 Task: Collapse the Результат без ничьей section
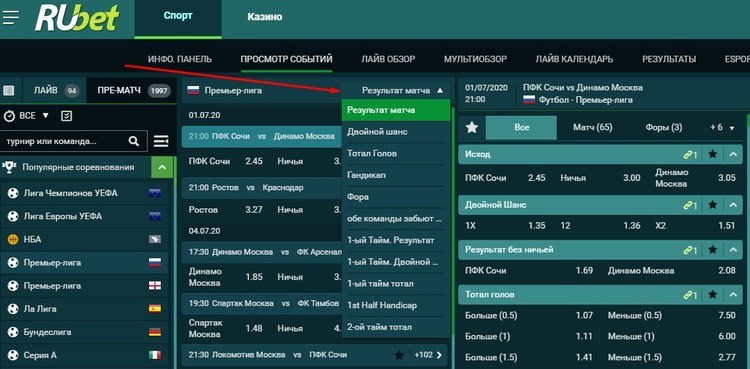pyautogui.click(x=733, y=249)
